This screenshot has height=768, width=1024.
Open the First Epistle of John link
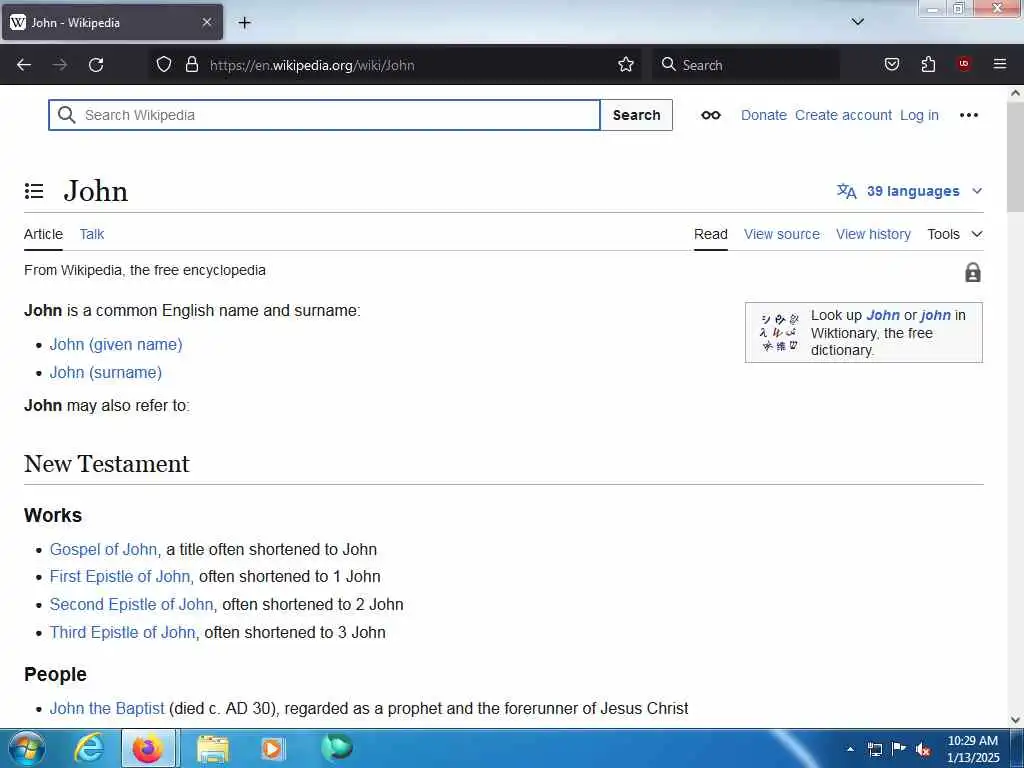[120, 576]
